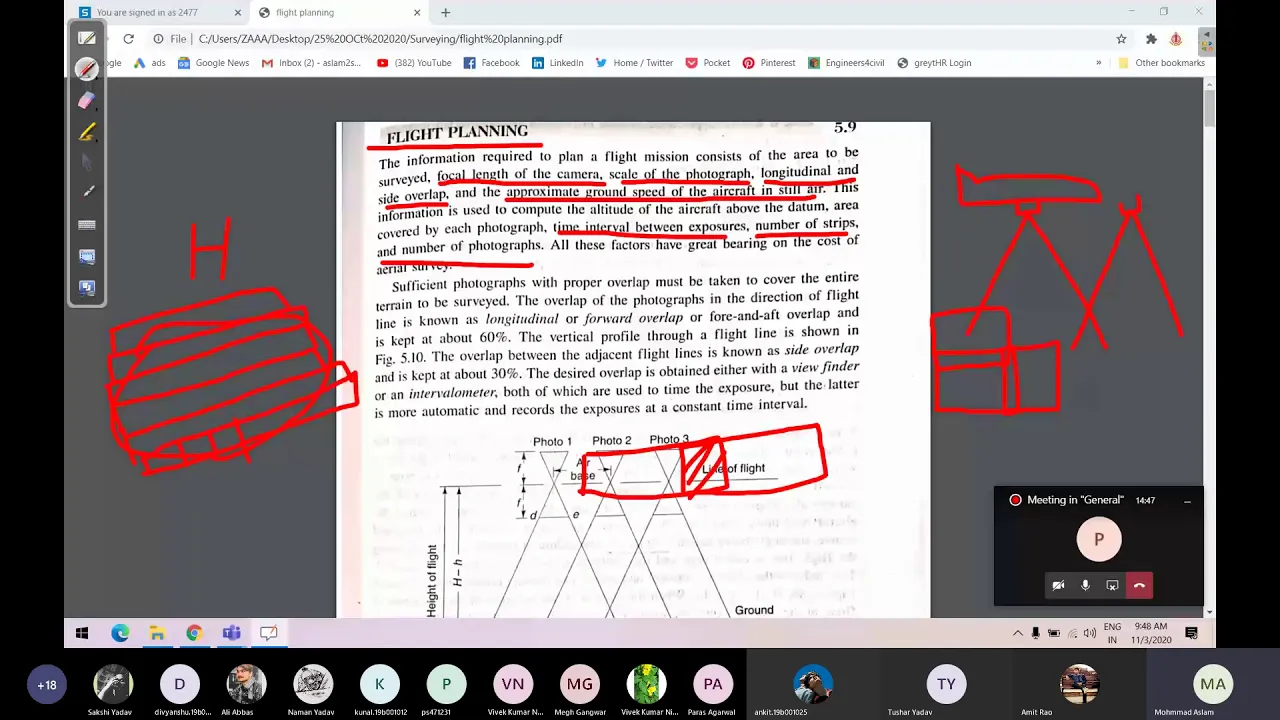
Task: Click the Chrome profile avatar icon
Action: (1176, 39)
